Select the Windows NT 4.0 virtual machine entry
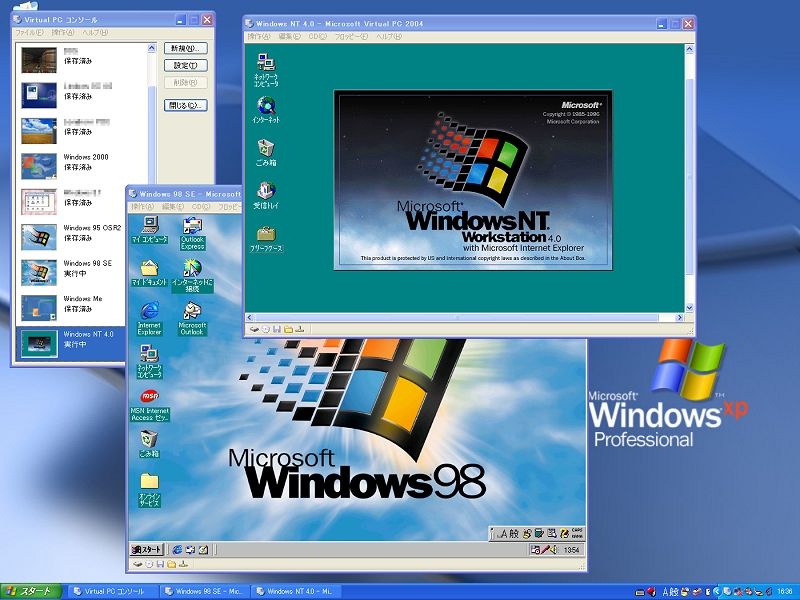 (x=71, y=343)
